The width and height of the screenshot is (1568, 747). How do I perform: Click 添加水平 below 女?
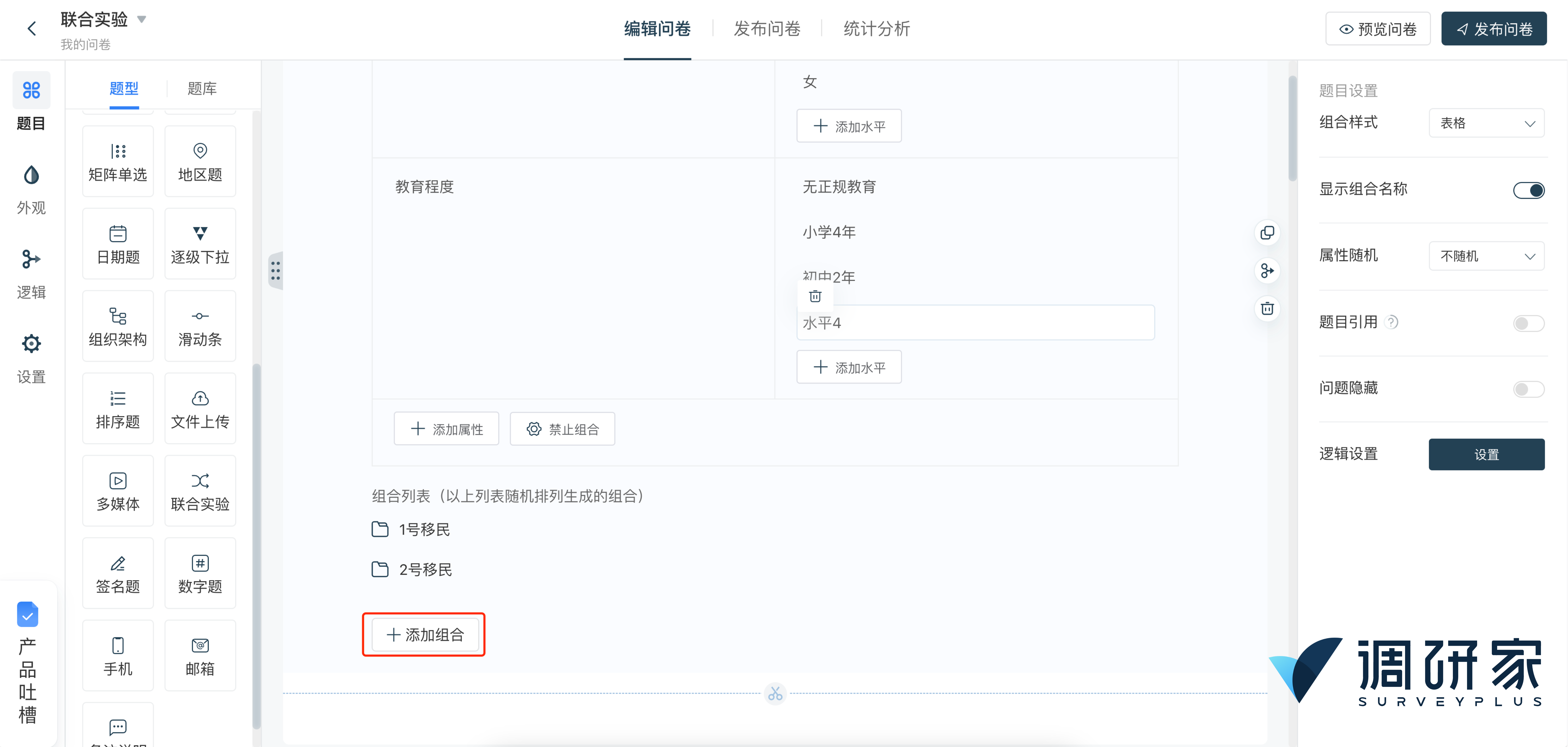849,126
